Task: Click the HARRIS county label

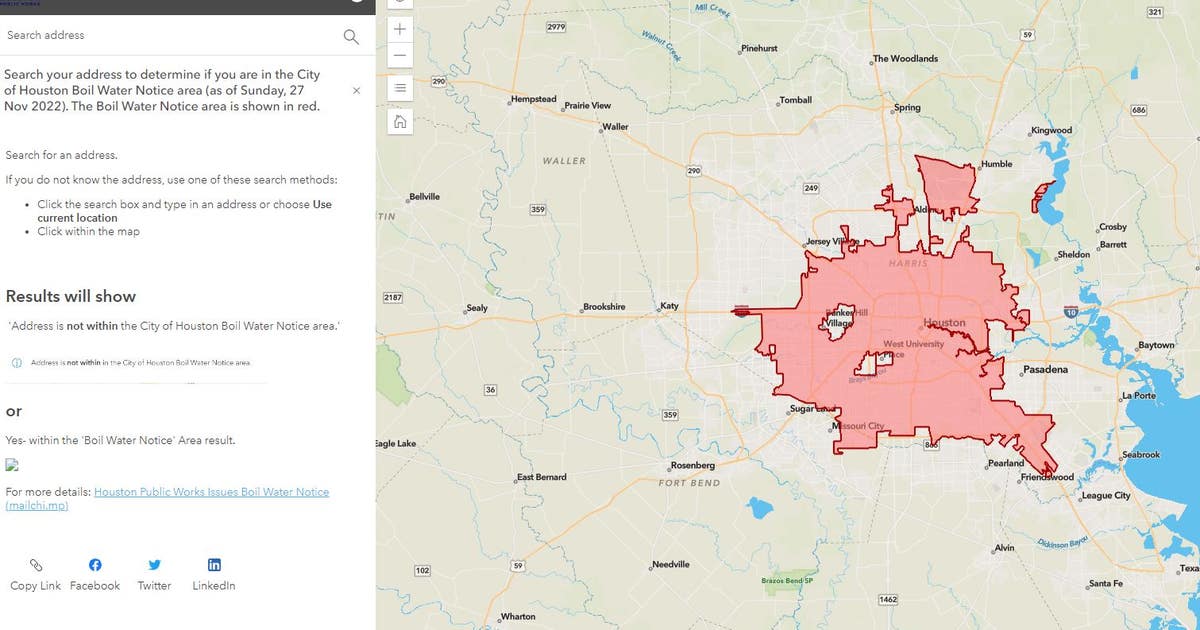Action: point(908,264)
